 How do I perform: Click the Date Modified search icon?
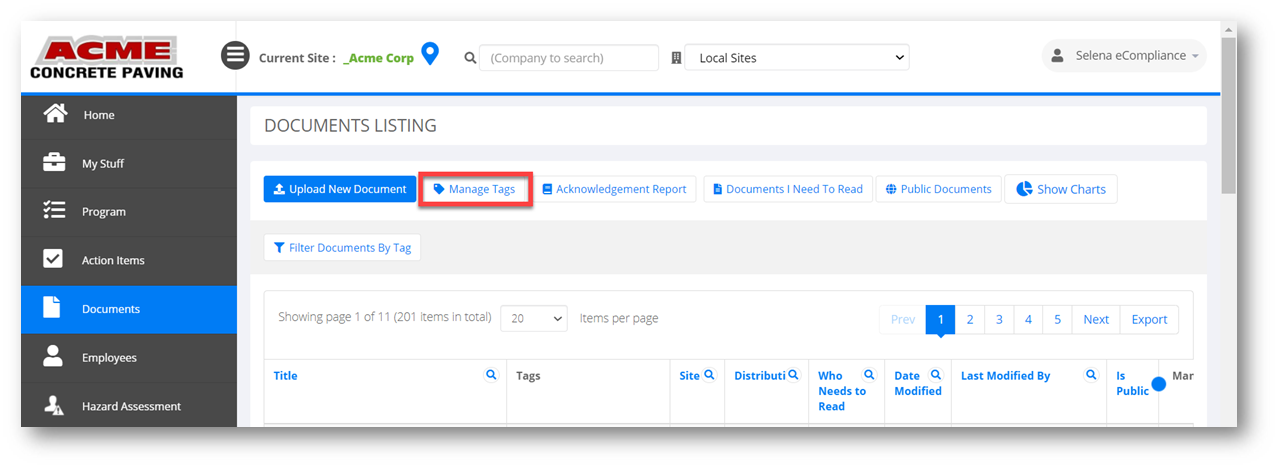[936, 375]
